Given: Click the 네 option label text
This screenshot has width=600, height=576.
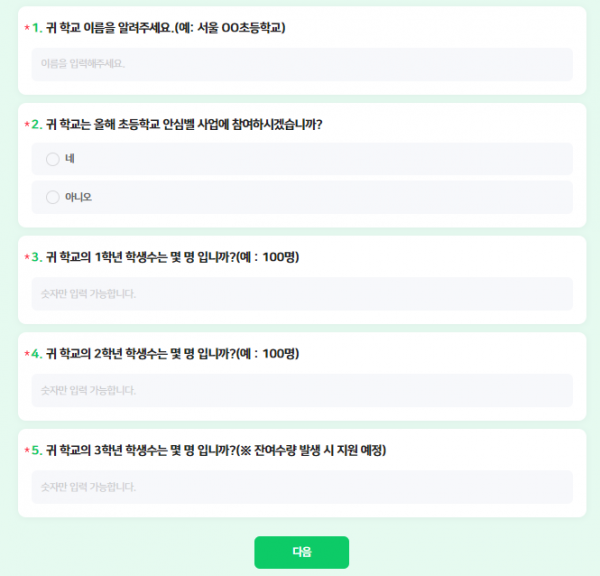Looking at the screenshot, I should 70,159.
